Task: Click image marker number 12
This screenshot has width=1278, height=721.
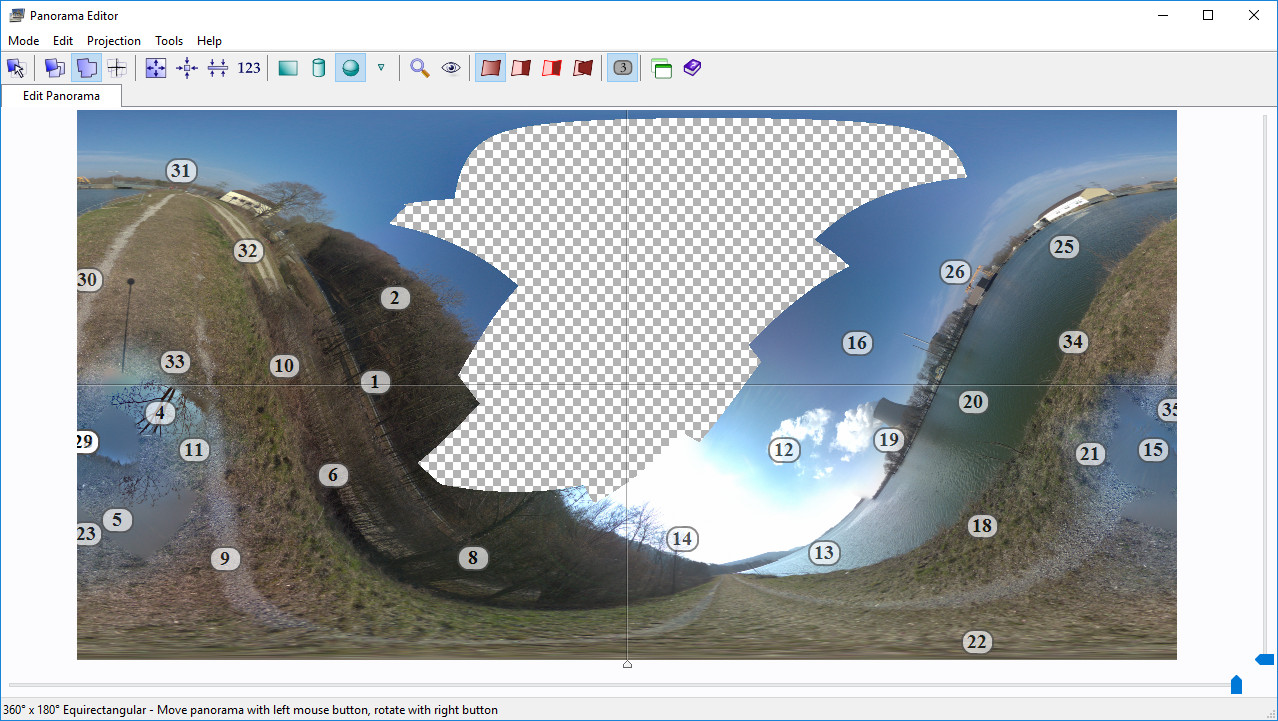Action: point(784,451)
